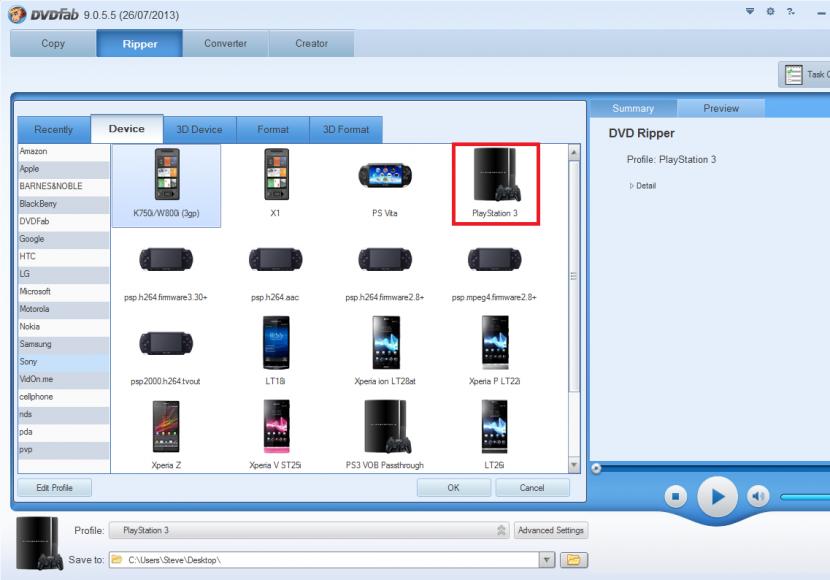Screen dimensions: 830x580
Task: Switch to the Ripper module tab
Action: coord(140,43)
